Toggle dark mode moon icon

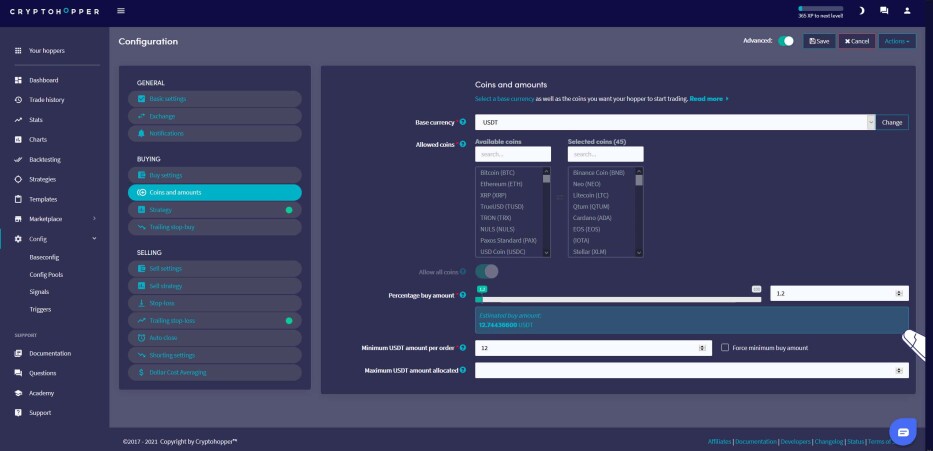(x=861, y=11)
